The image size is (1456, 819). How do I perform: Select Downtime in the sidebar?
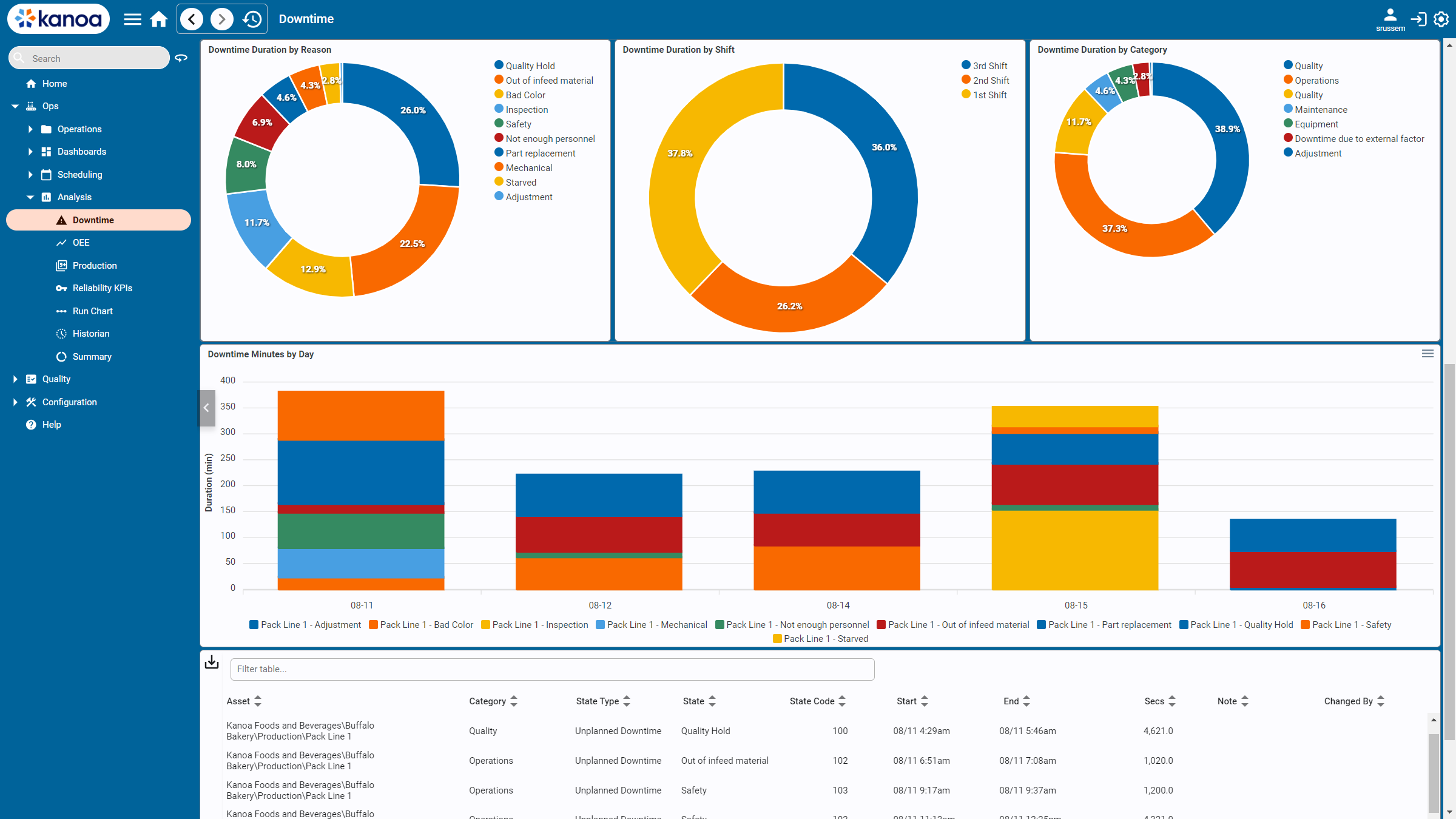pos(98,220)
